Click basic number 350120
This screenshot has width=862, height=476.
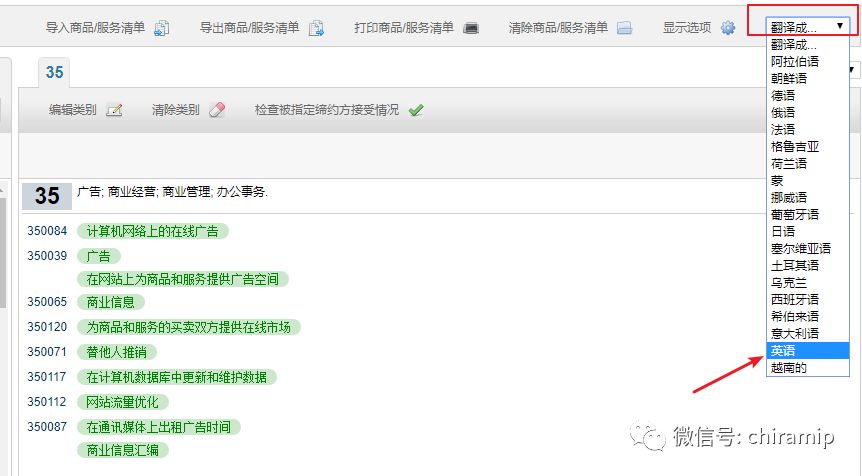pos(47,327)
